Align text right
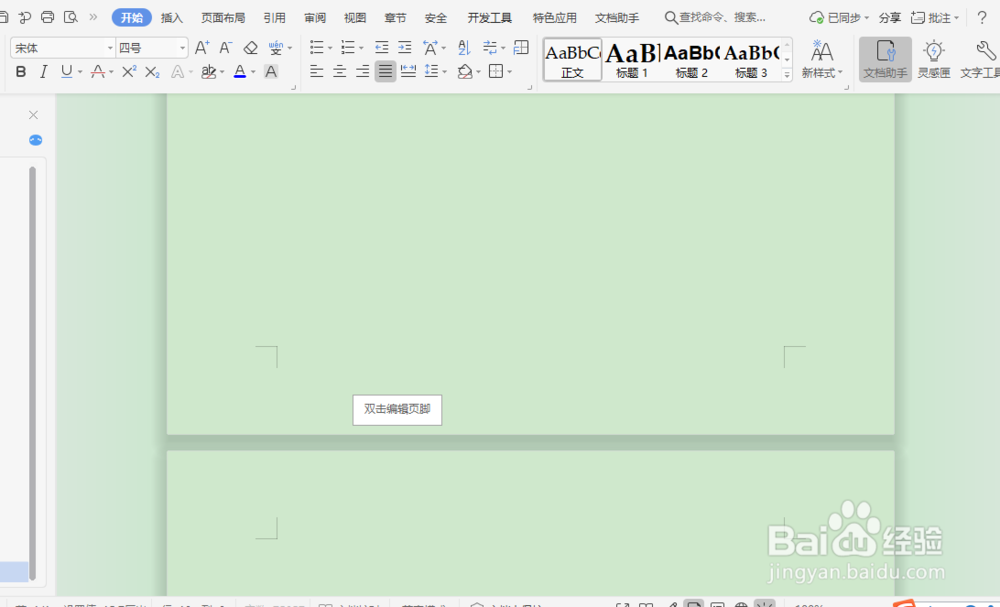 point(362,71)
